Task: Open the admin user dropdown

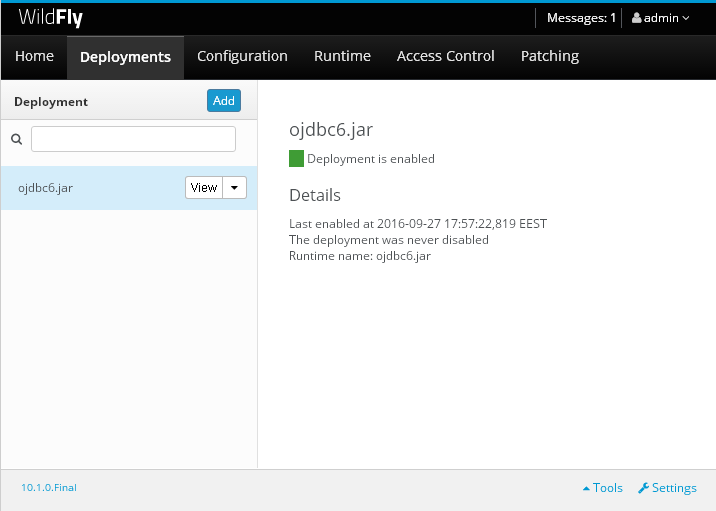Action: click(660, 18)
